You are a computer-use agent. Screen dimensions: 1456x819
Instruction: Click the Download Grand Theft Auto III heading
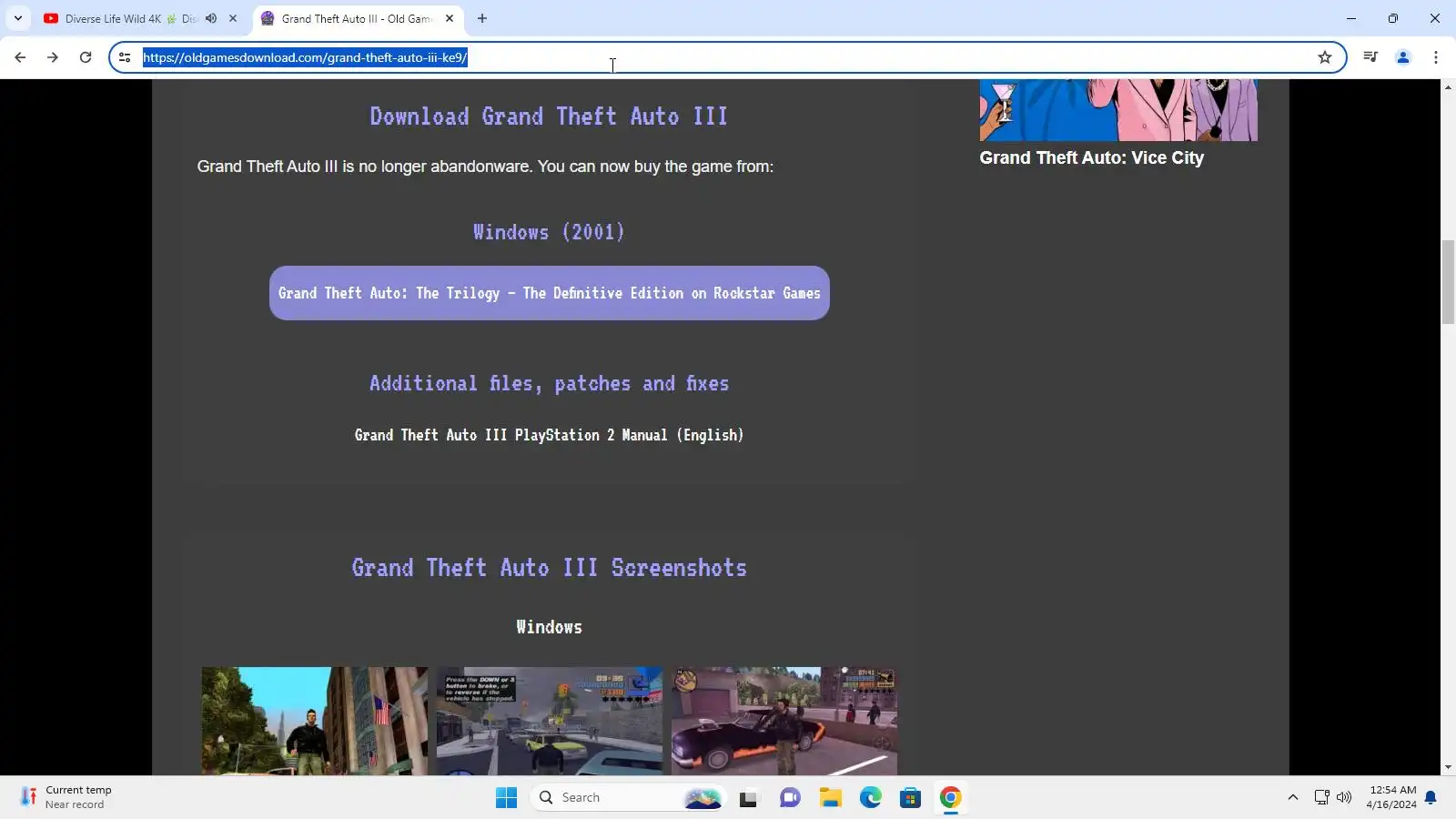click(549, 116)
